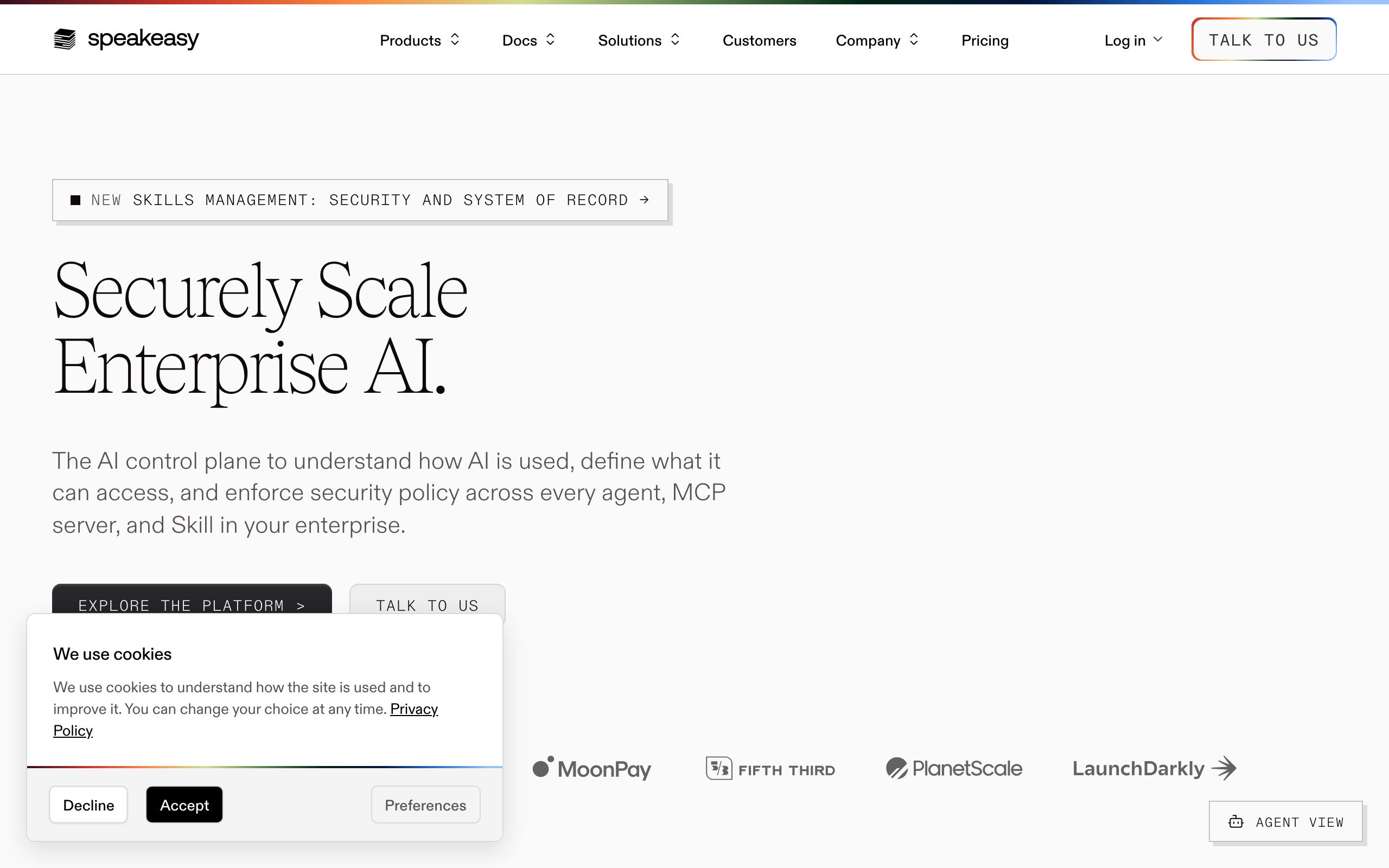This screenshot has height=868, width=1389.
Task: Click the LaunchDarkly arrow icon
Action: tap(1224, 768)
